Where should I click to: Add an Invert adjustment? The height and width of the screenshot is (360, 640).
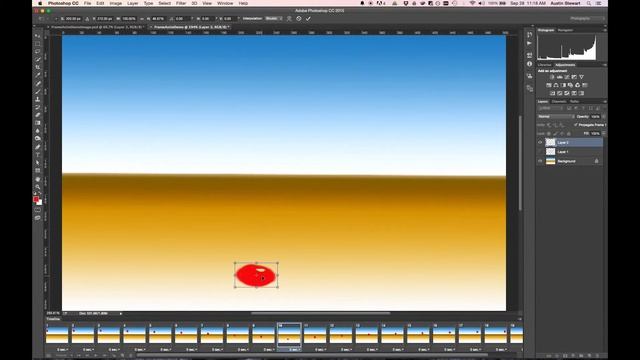point(552,93)
